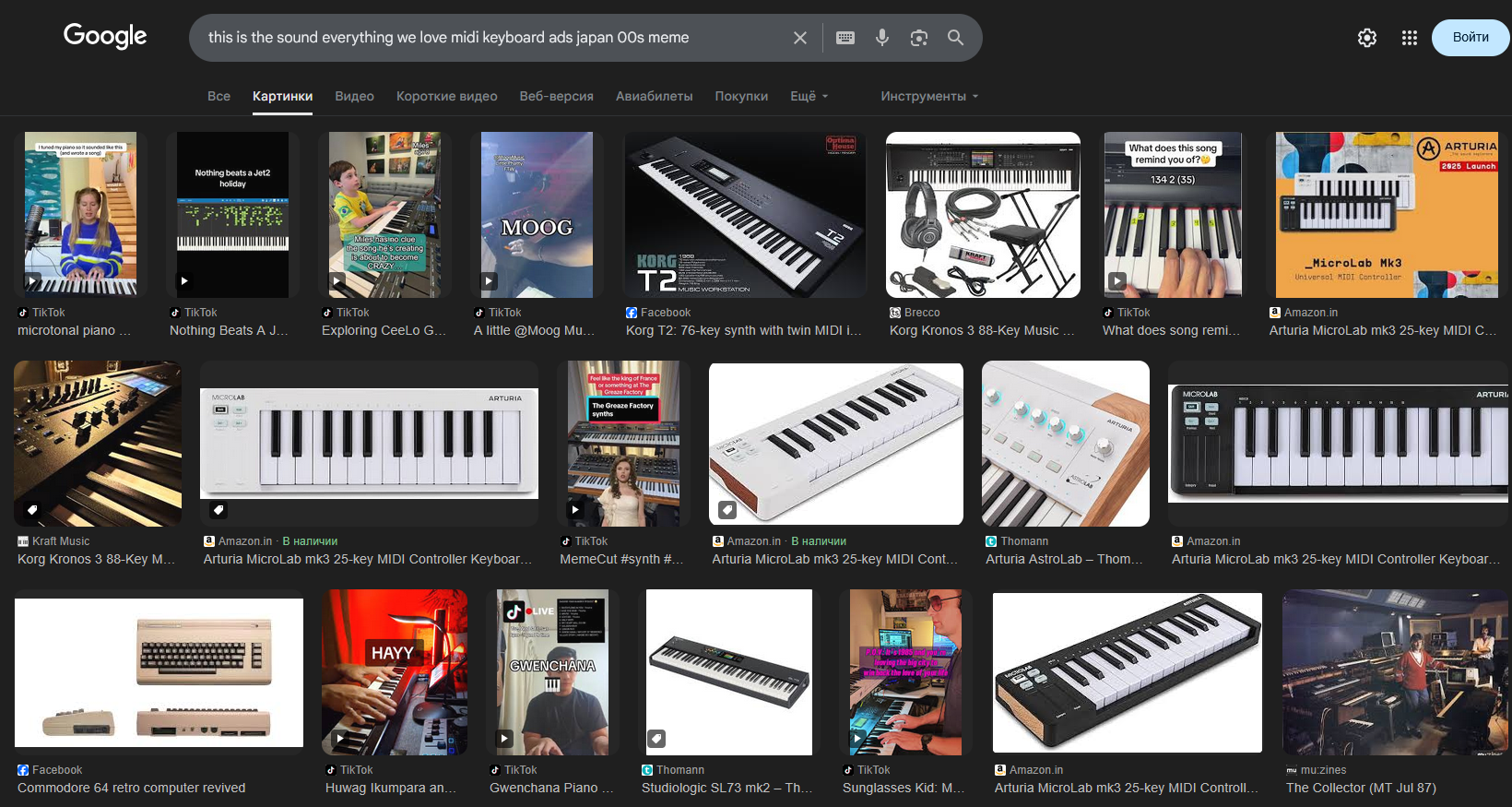Play icon on the MOOG video
Screen dimensions: 1512x807
[490, 281]
